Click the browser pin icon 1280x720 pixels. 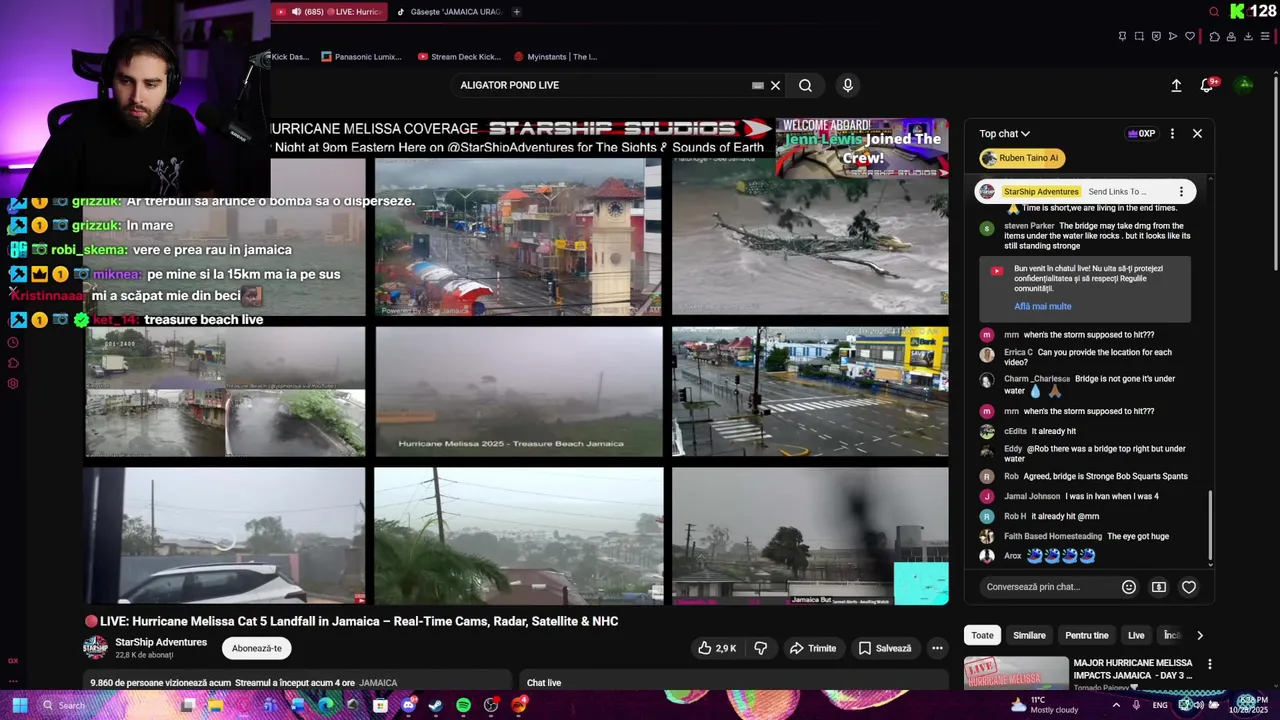[x=1122, y=37]
